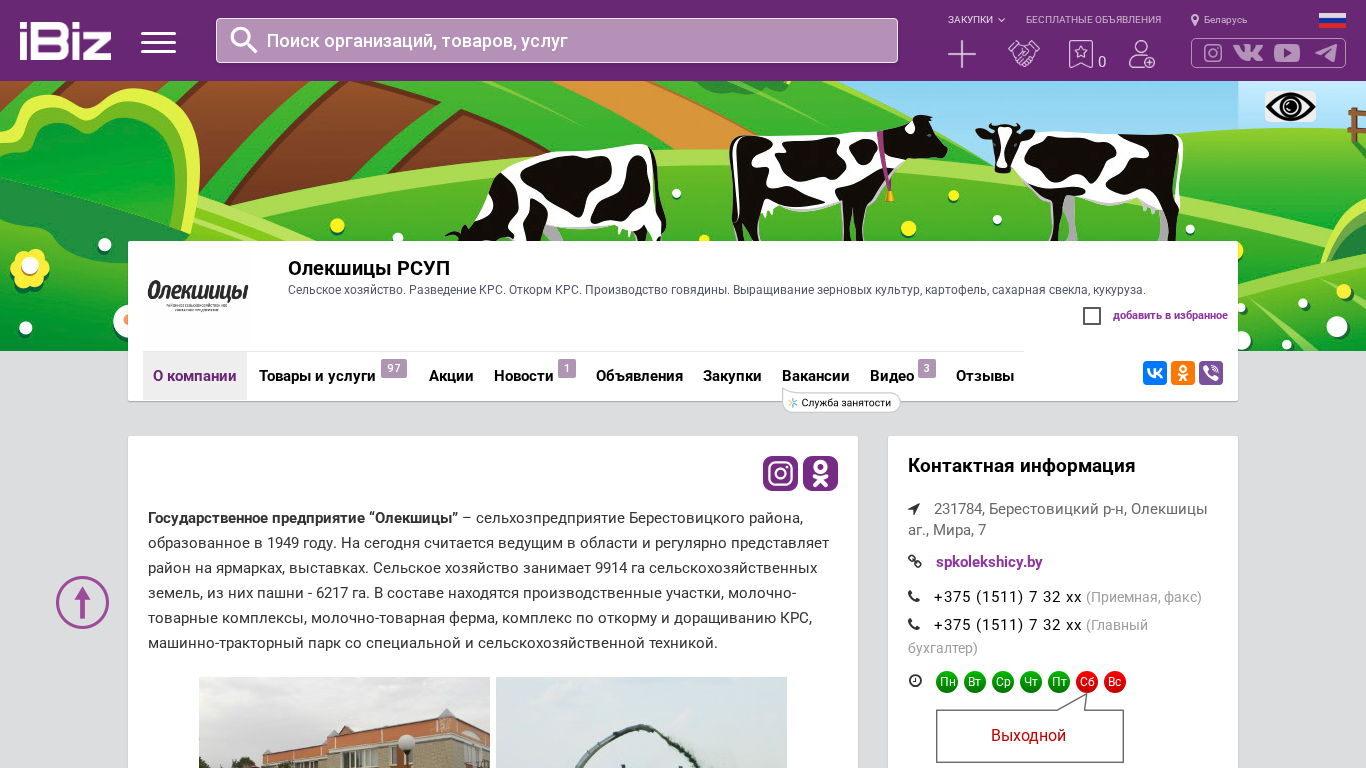Click the Служба занятости badge

(841, 402)
